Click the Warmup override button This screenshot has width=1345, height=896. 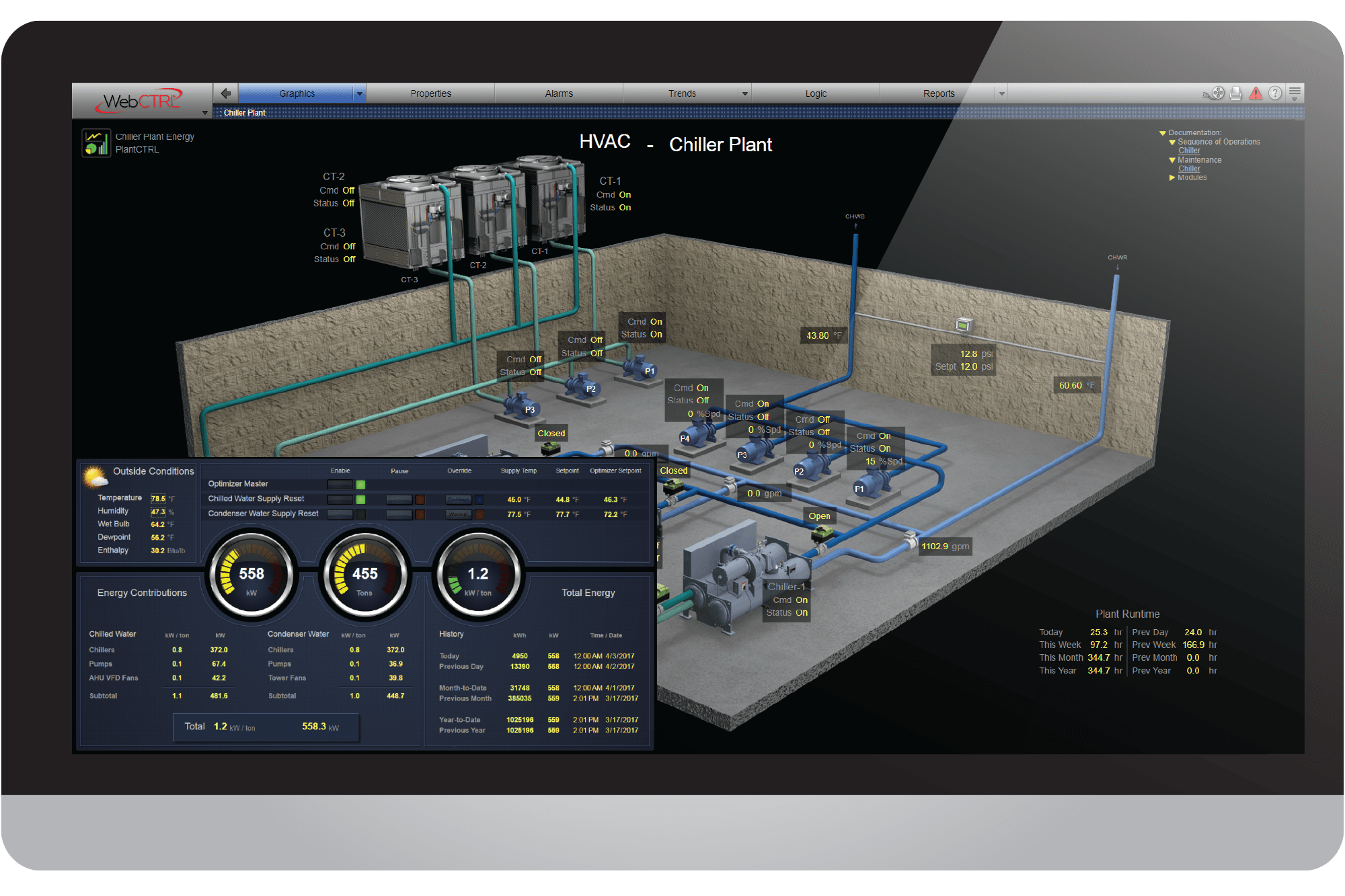tap(459, 514)
